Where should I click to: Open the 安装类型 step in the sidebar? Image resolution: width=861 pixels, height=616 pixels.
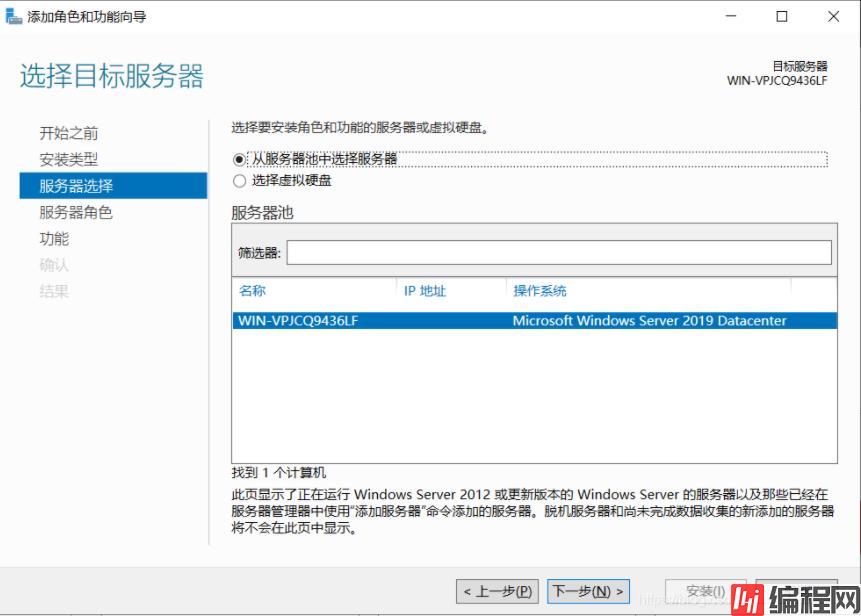pos(69,159)
